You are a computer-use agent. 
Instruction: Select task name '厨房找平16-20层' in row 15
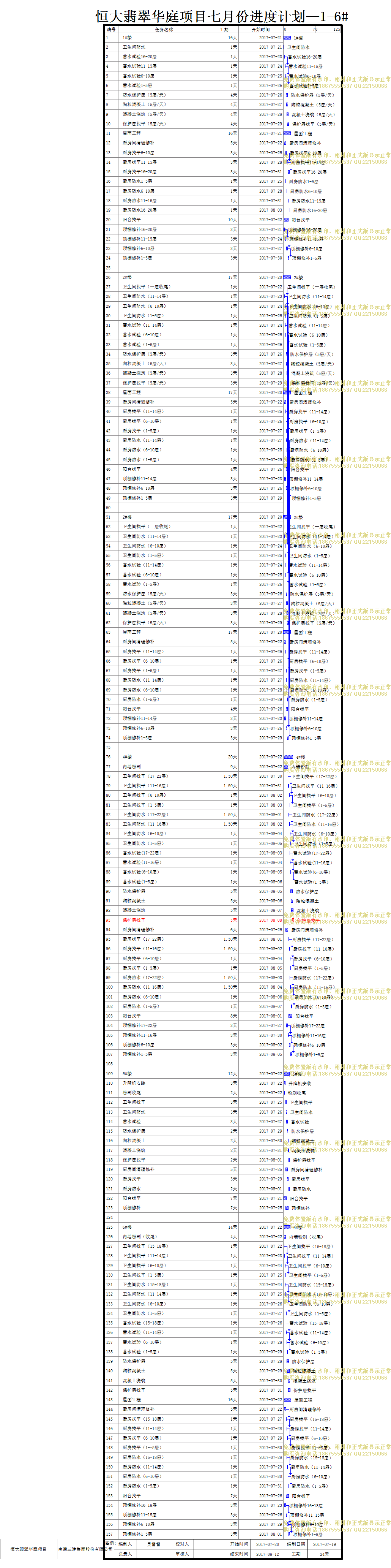click(139, 172)
